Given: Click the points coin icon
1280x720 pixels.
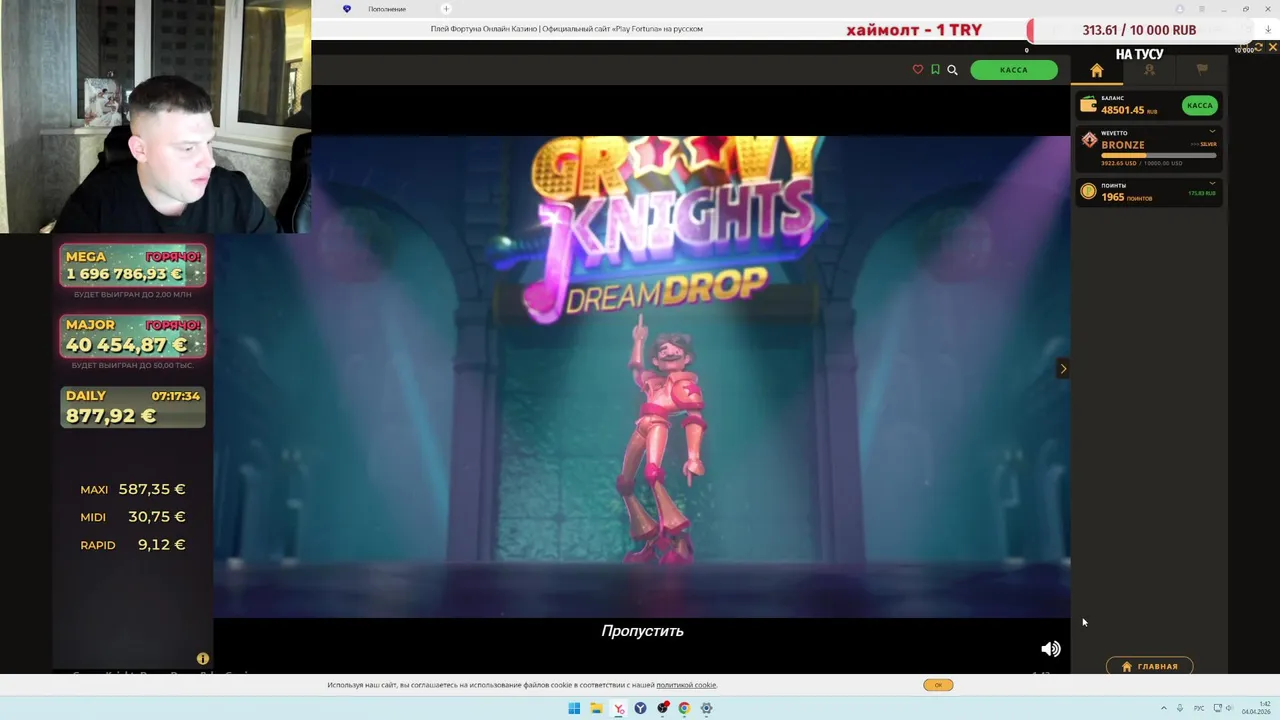Looking at the screenshot, I should (x=1088, y=191).
